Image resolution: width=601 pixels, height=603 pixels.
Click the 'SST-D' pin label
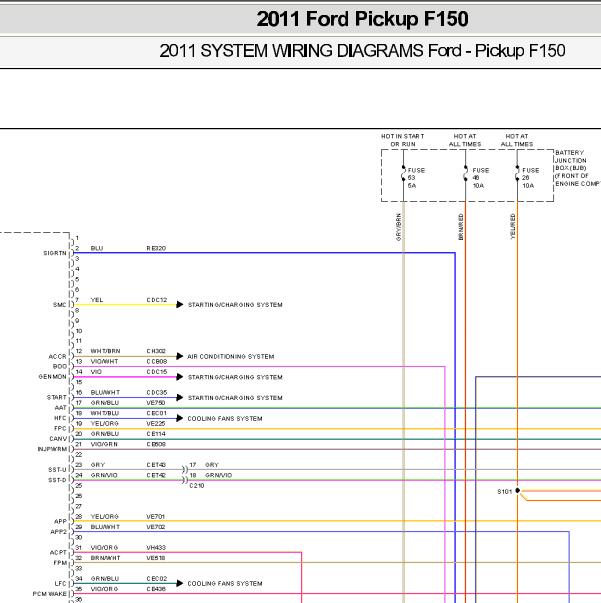tap(57, 480)
